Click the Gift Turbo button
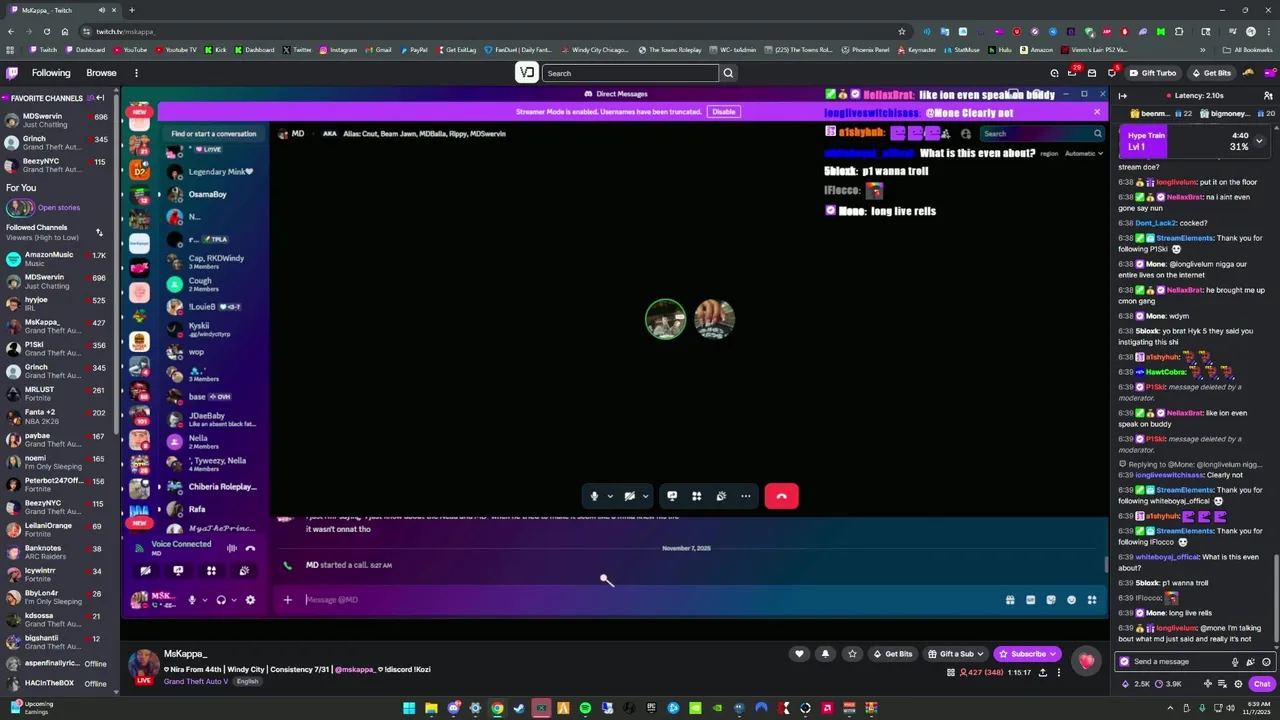 pos(1153,73)
